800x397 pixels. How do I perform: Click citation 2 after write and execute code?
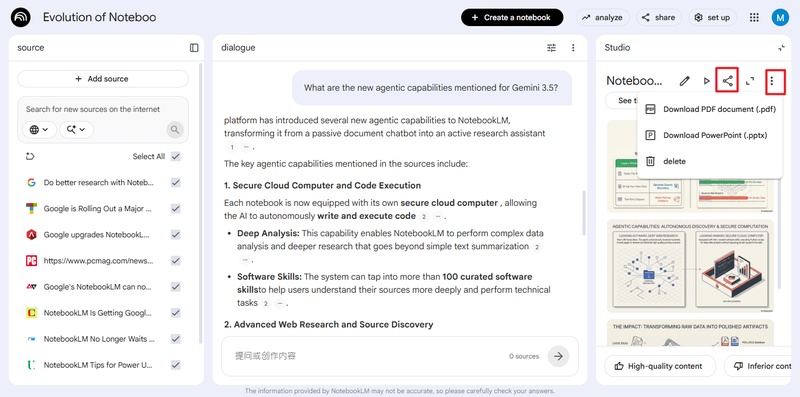pyautogui.click(x=423, y=216)
